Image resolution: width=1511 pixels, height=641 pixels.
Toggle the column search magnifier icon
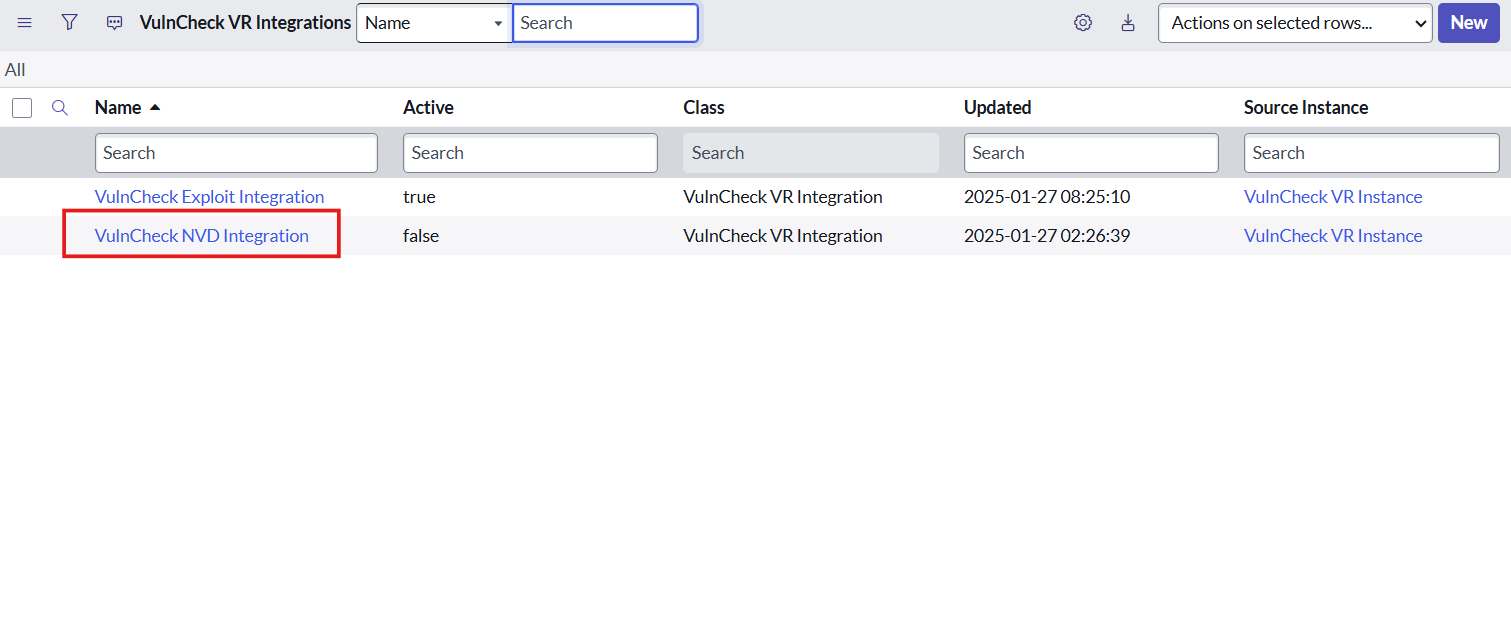click(60, 107)
